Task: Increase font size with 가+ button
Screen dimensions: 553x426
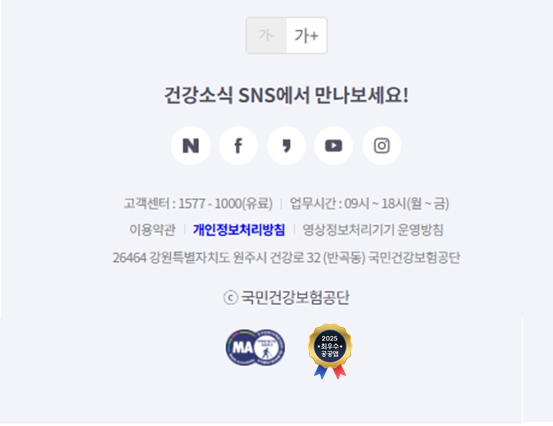Action: [306, 35]
